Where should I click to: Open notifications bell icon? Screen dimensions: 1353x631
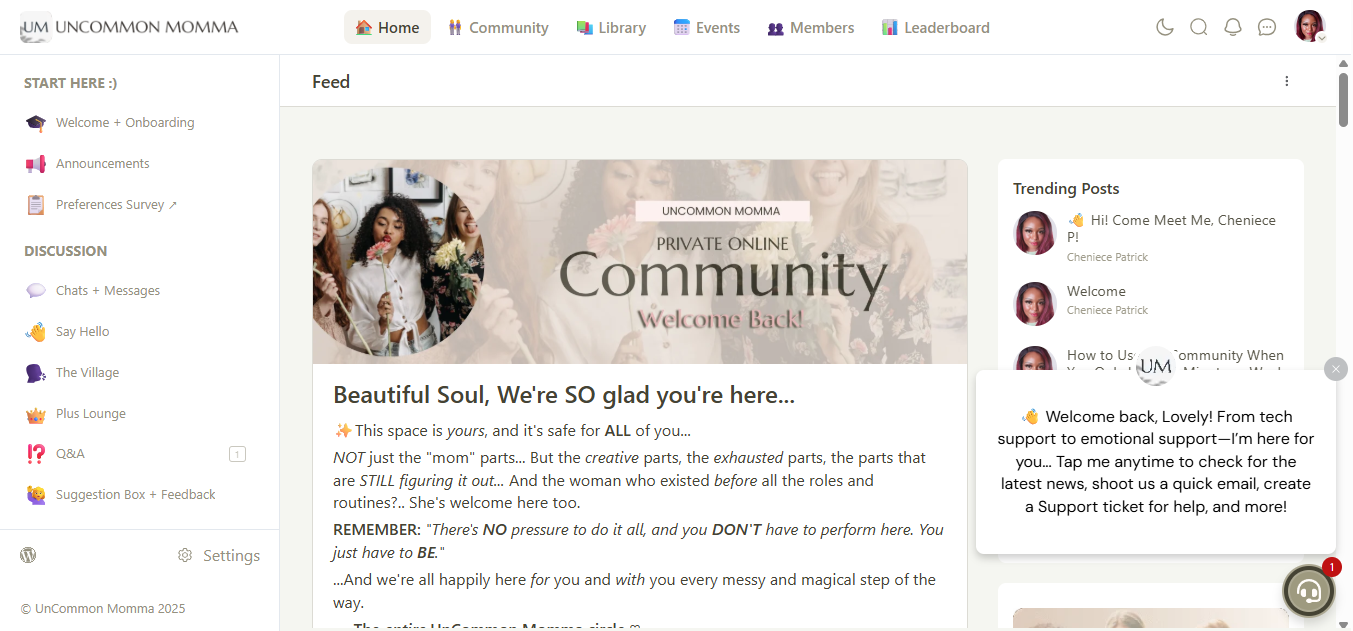click(x=1233, y=27)
